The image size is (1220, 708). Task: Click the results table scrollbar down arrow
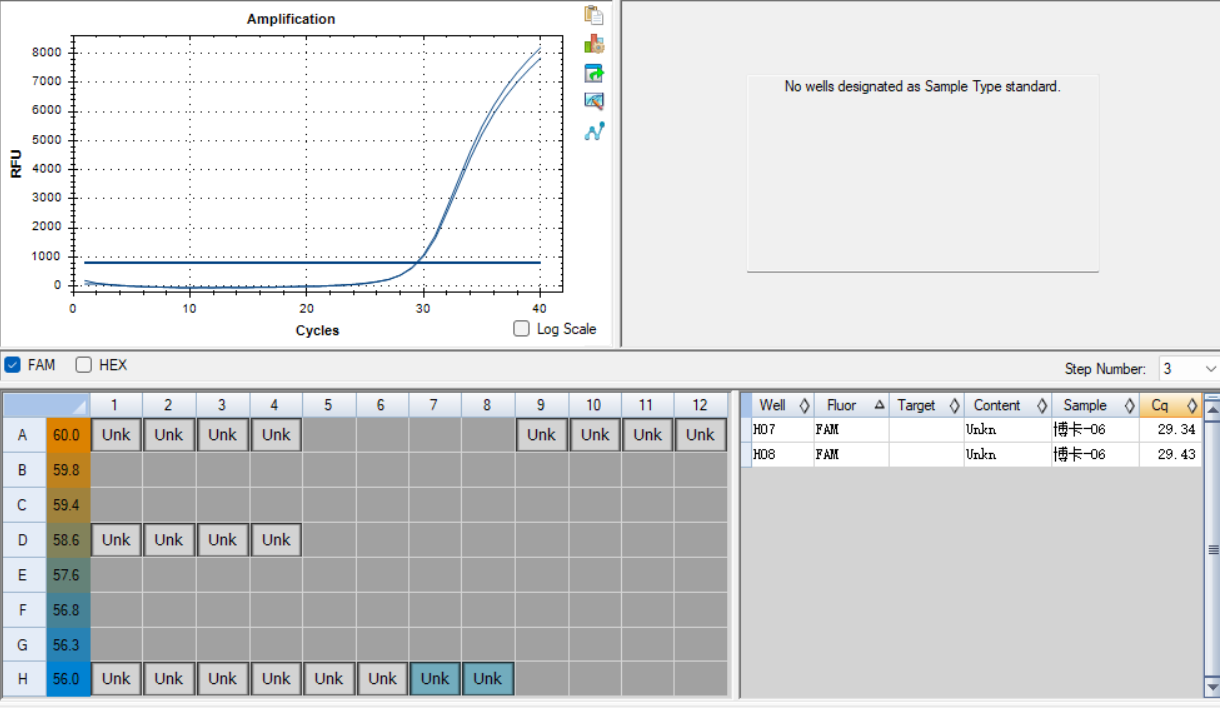click(x=1212, y=688)
